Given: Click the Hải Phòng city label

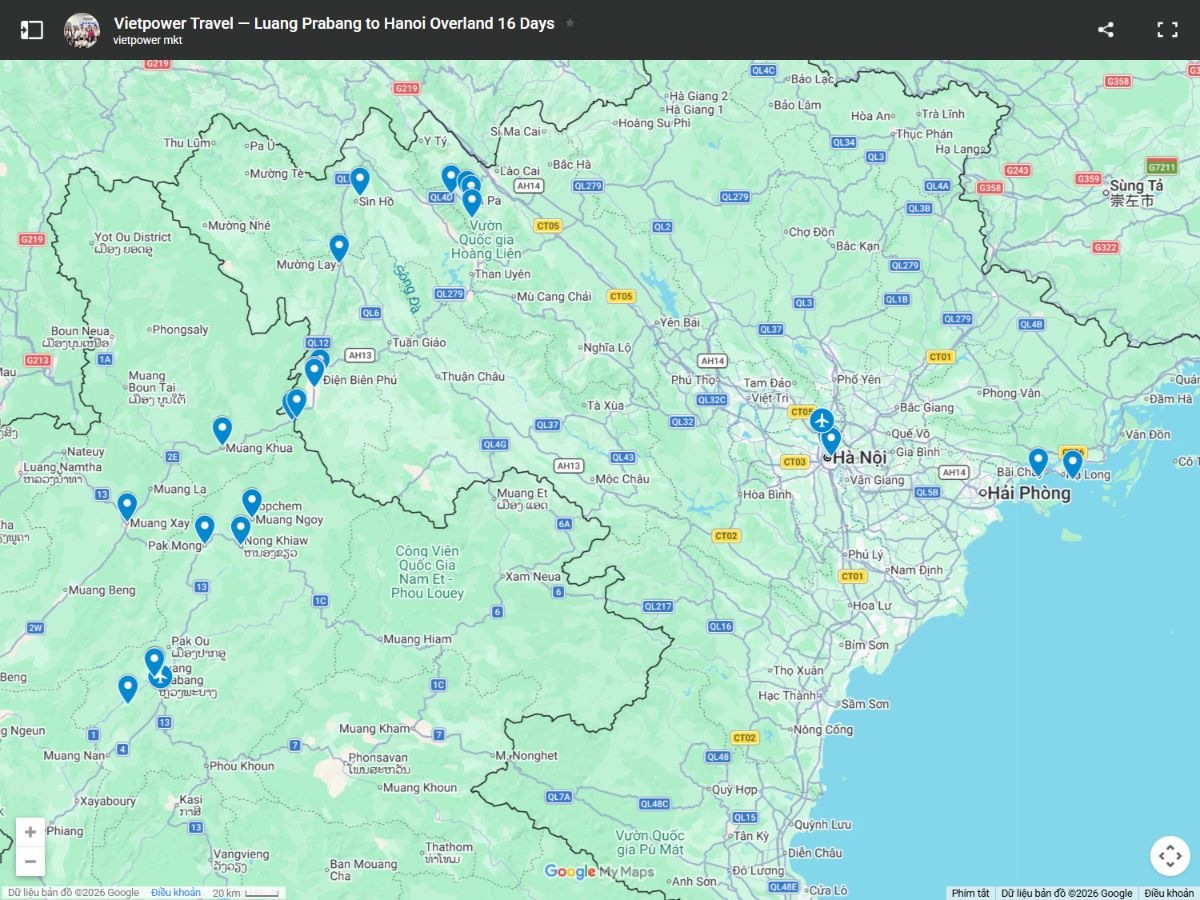Looking at the screenshot, I should click(x=1029, y=493).
